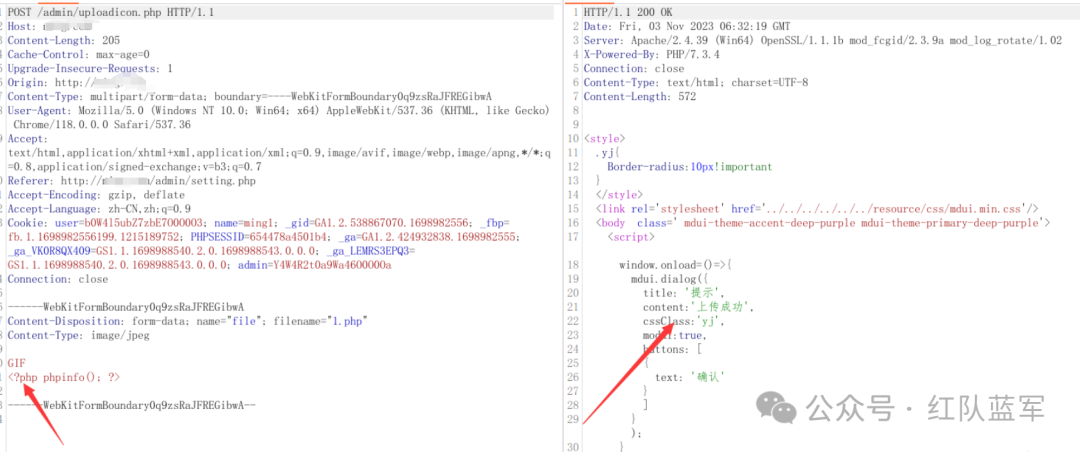Screen dimensions: 1080x452
Task: Select the .yj{ CSS selector line
Action: tap(608, 152)
